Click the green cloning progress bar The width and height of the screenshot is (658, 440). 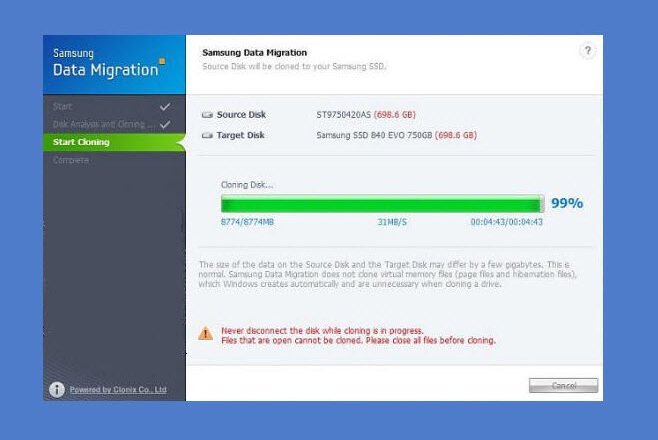click(x=383, y=204)
